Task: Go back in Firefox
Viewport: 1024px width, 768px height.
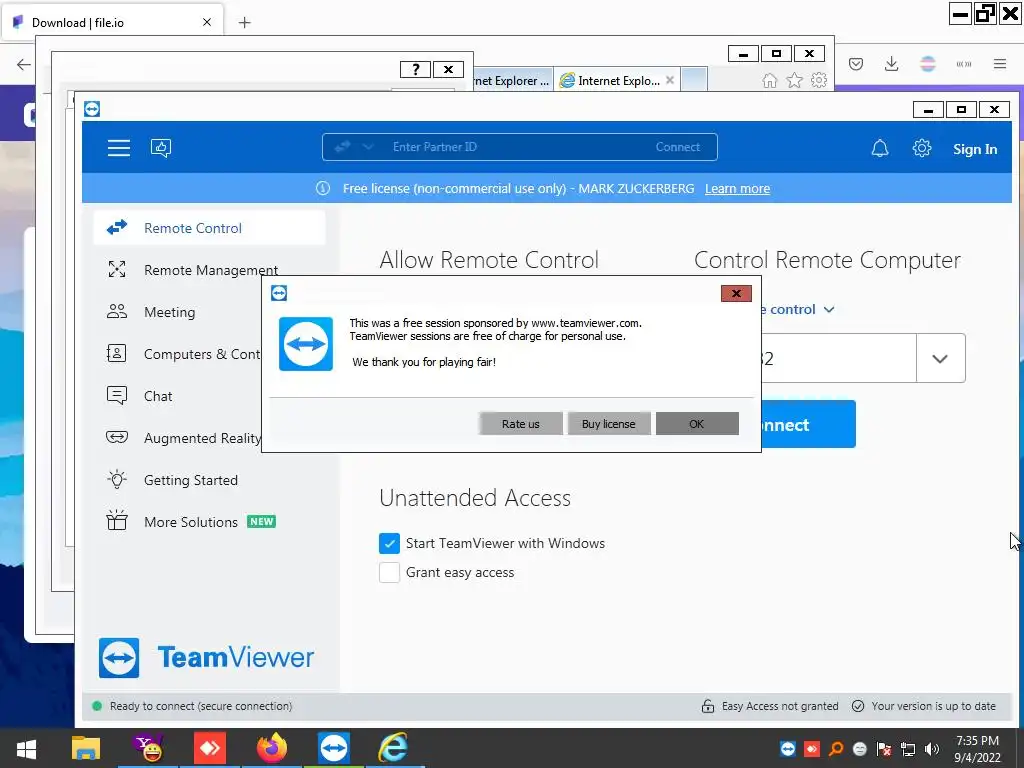Action: 24,64
